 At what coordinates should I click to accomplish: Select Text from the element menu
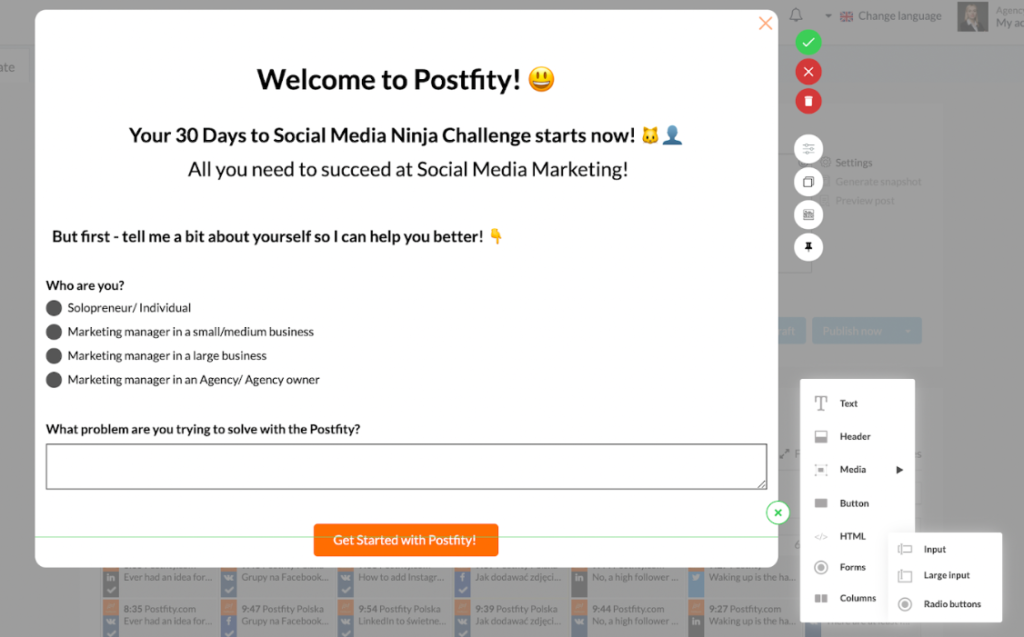(848, 404)
